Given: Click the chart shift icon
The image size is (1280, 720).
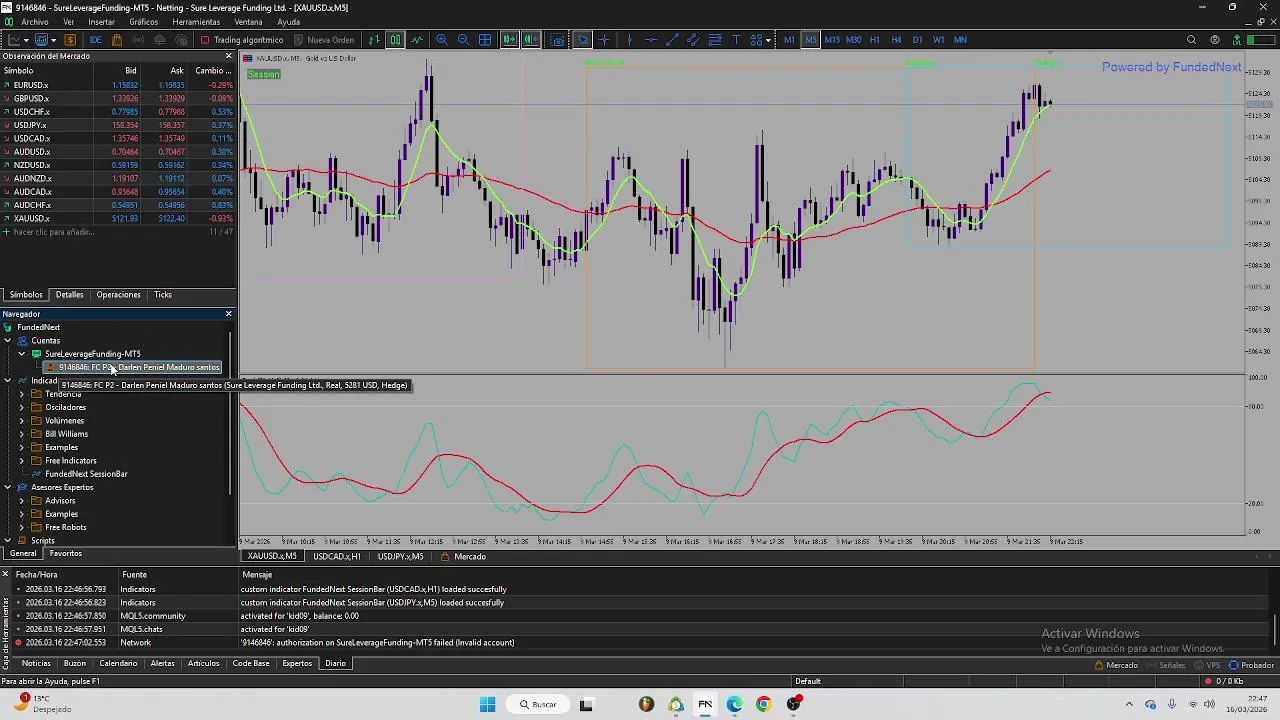Looking at the screenshot, I should [531, 40].
